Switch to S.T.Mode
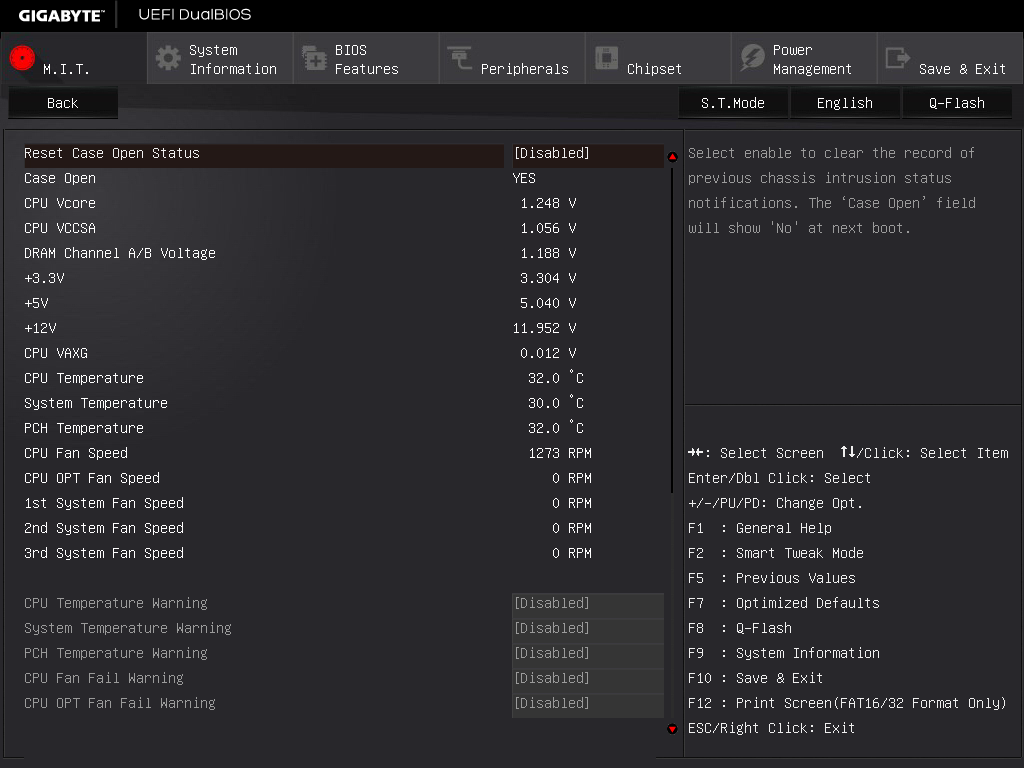Image resolution: width=1024 pixels, height=768 pixels. click(733, 103)
